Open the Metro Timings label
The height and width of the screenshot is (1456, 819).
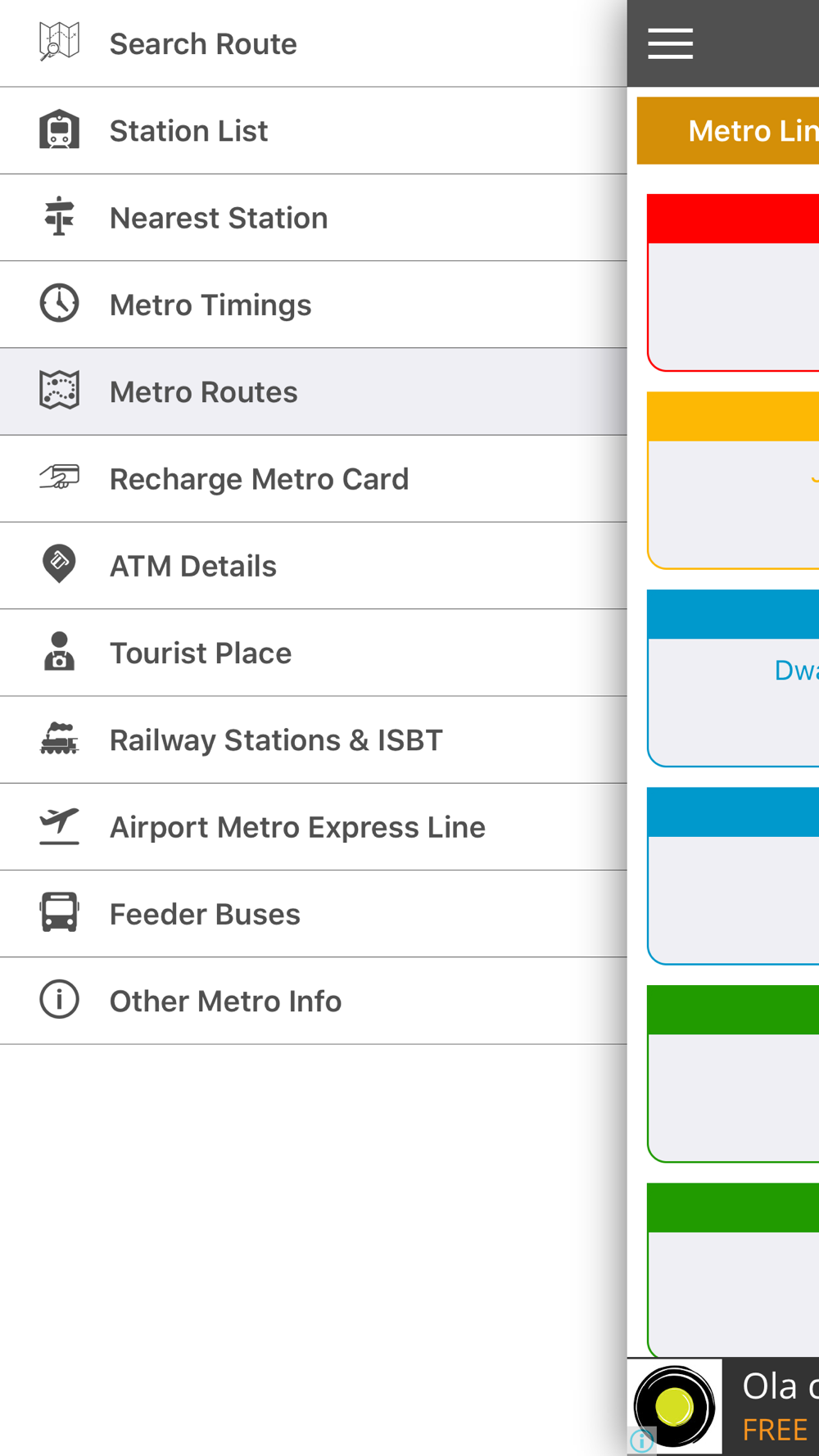tap(210, 305)
